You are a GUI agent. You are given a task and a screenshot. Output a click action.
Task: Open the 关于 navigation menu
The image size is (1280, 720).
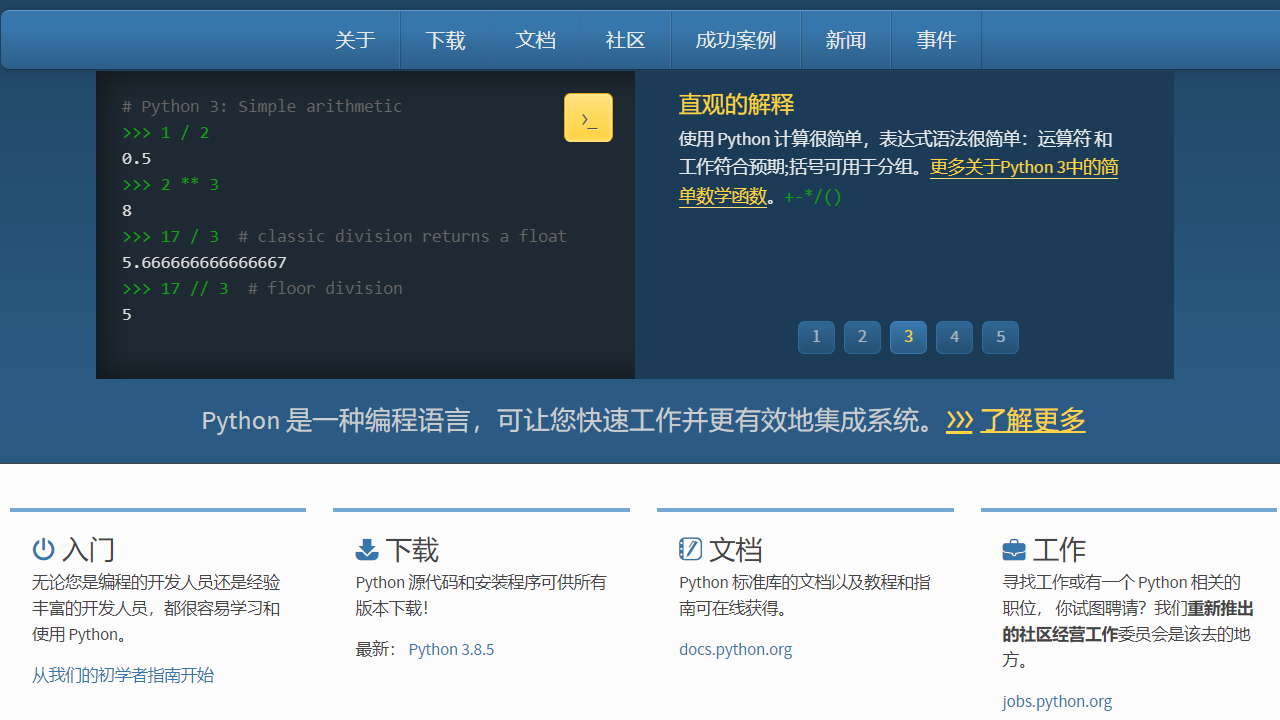[x=355, y=40]
